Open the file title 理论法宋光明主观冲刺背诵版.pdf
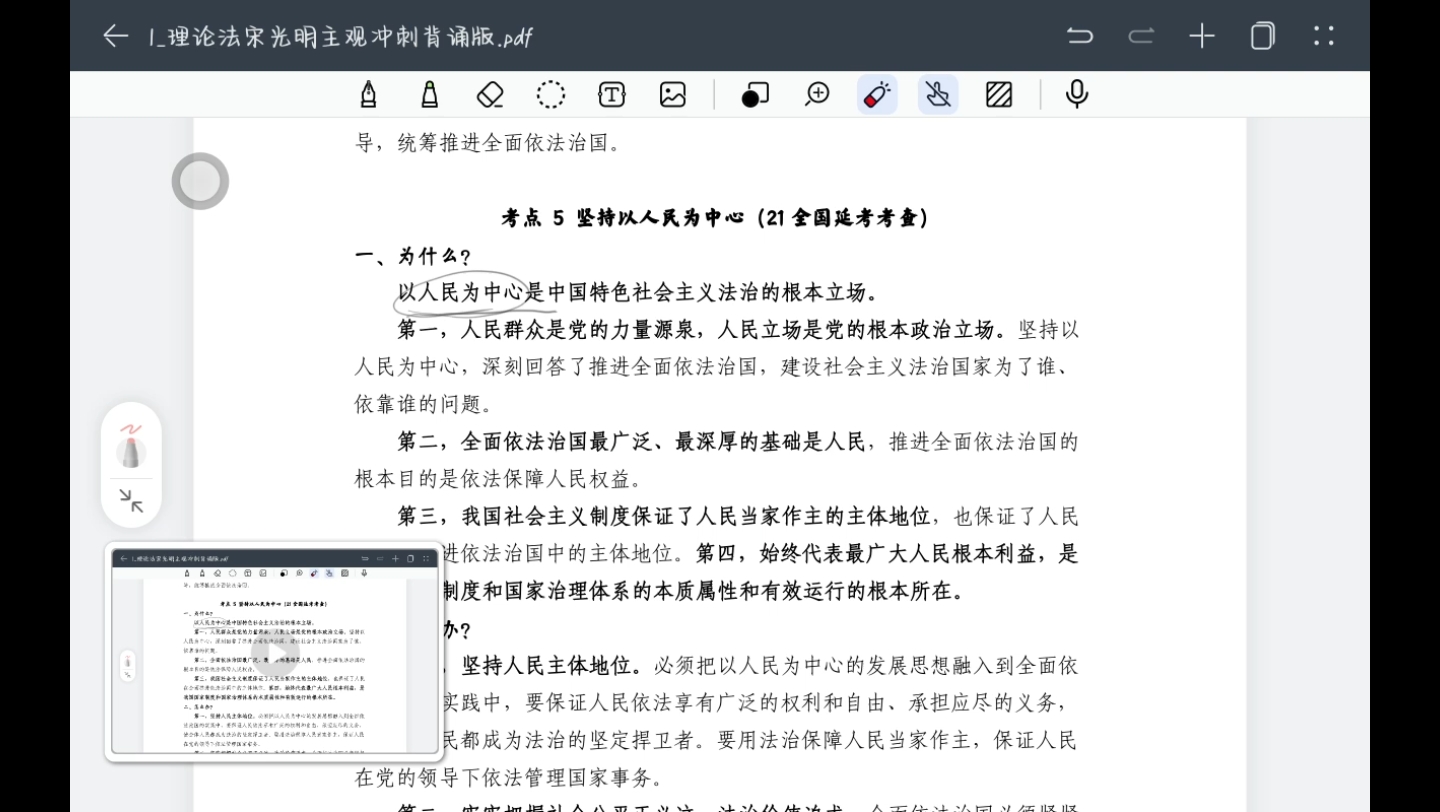This screenshot has height=812, width=1440. coord(340,37)
